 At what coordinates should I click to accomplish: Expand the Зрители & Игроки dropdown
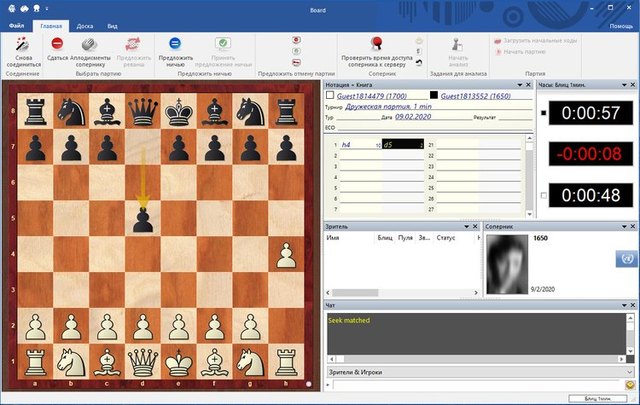coord(630,372)
